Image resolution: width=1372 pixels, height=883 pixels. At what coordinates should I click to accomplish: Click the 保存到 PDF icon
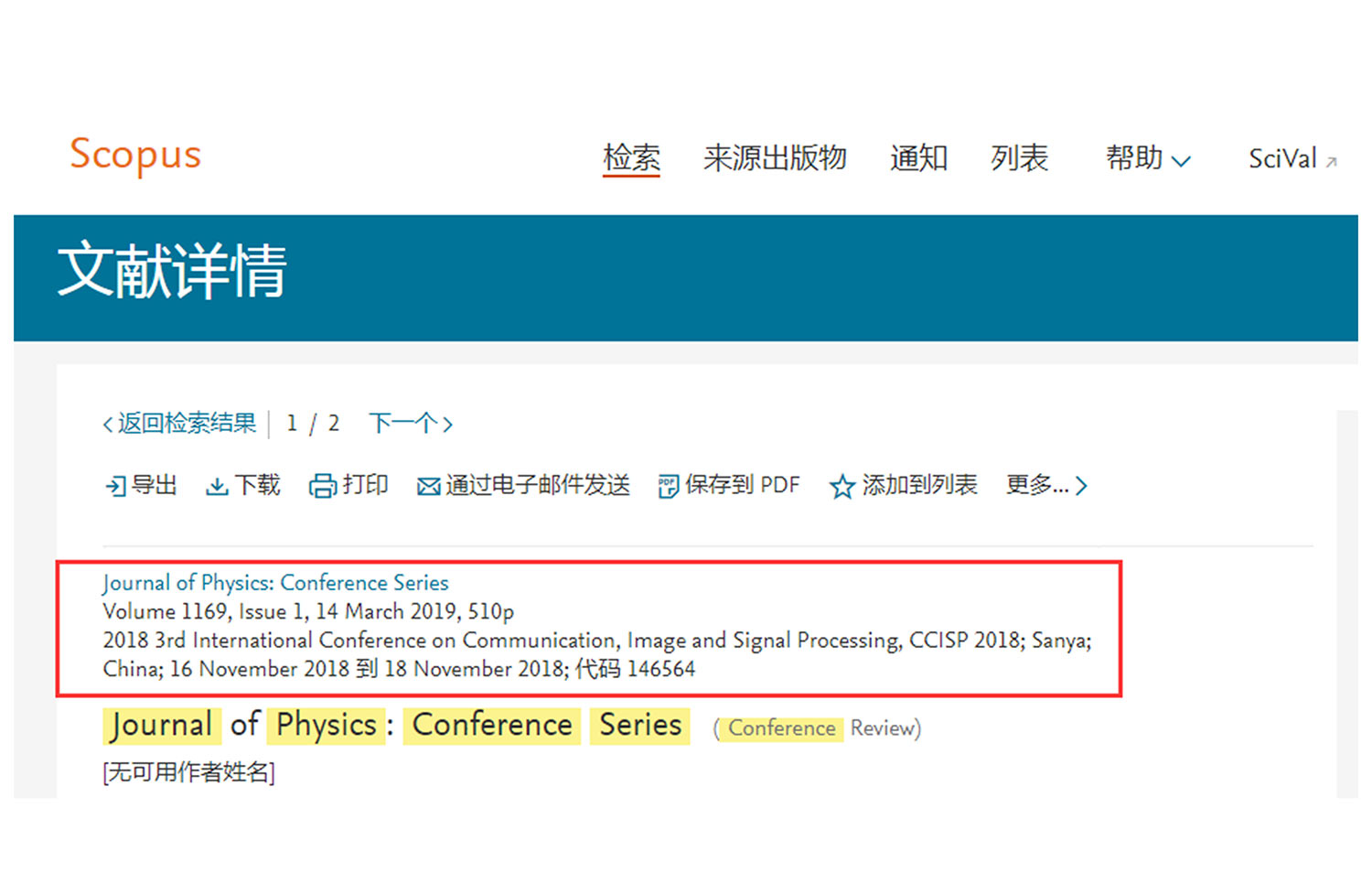click(668, 486)
